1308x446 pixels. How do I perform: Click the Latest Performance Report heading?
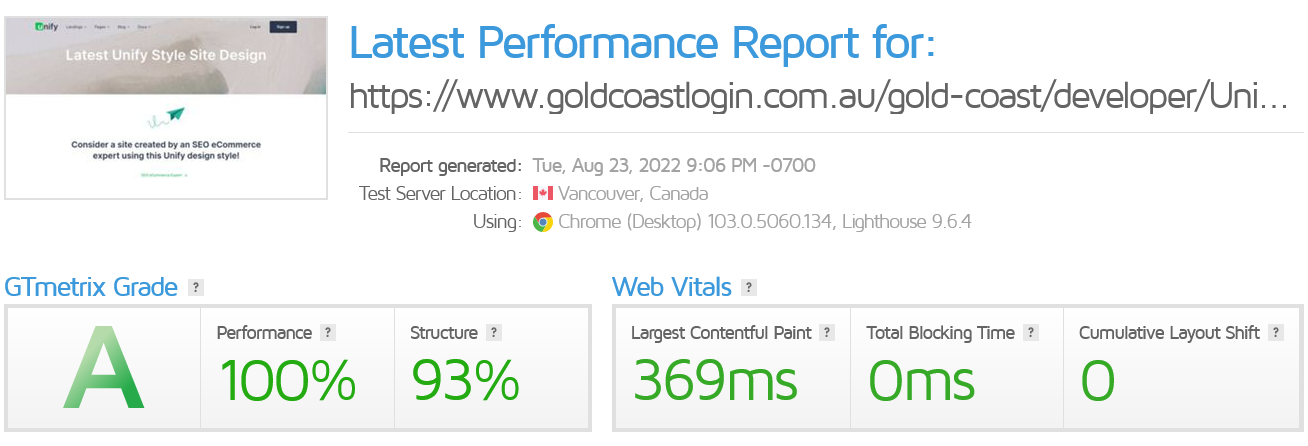[x=643, y=42]
